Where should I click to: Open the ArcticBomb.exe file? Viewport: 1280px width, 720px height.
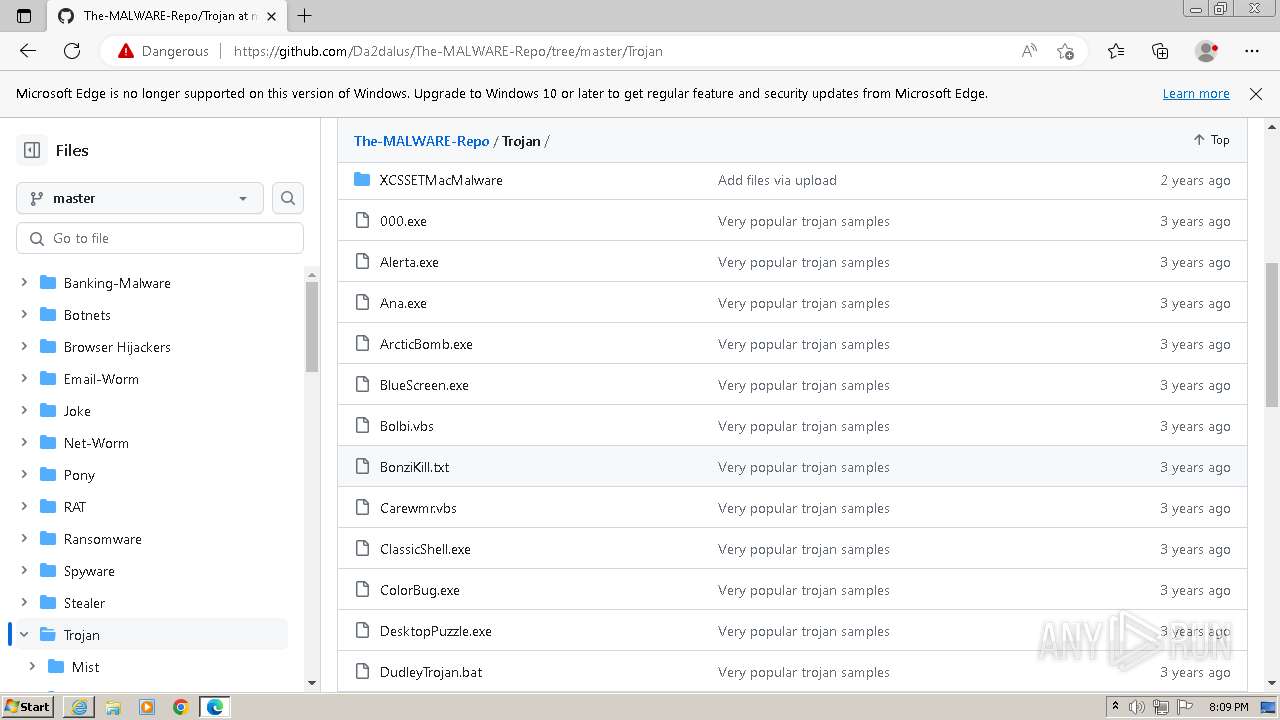426,344
